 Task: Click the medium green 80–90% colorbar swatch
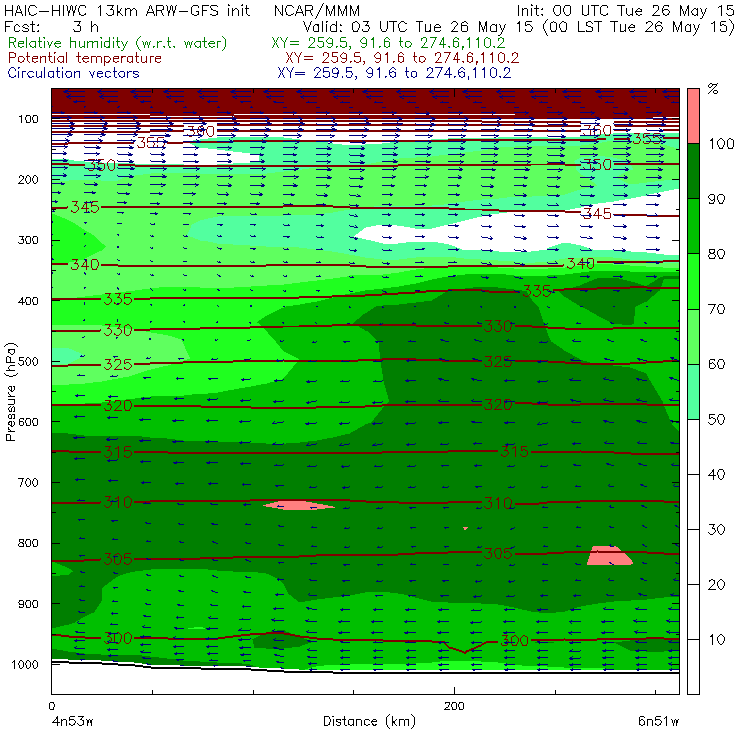pos(693,226)
